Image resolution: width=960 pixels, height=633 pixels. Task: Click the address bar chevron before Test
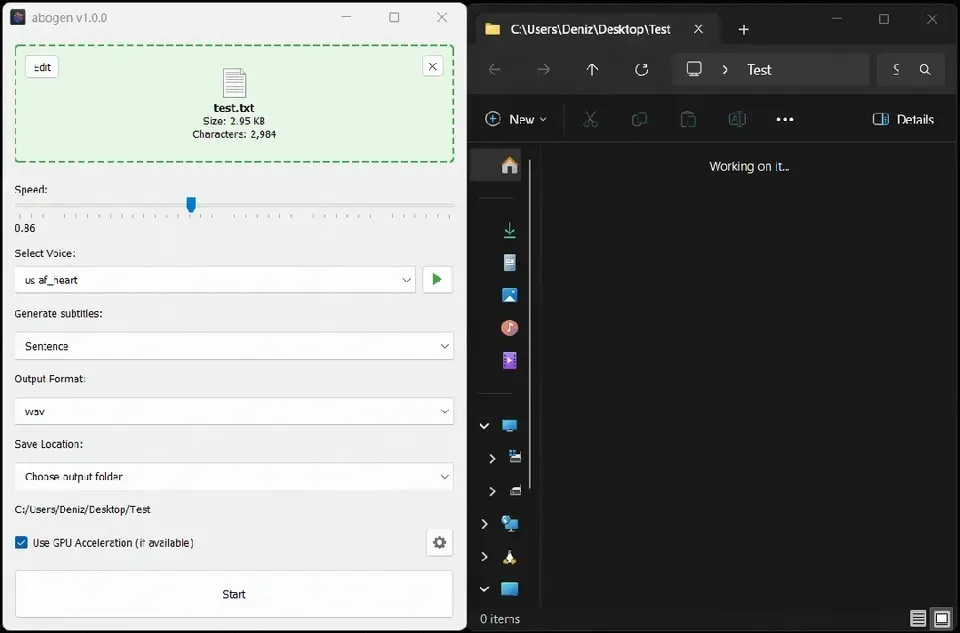725,70
